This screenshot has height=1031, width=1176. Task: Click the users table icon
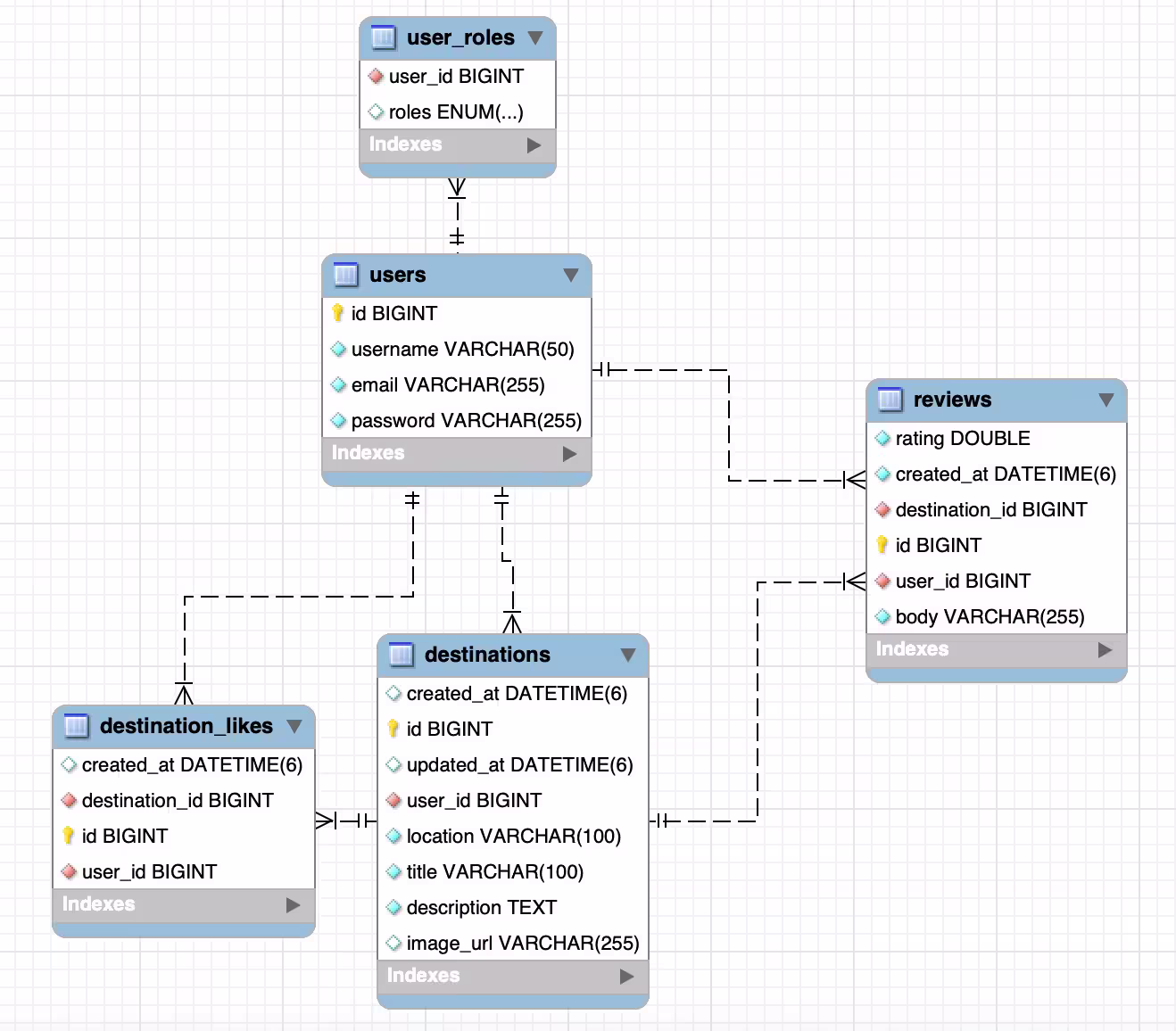tap(345, 275)
